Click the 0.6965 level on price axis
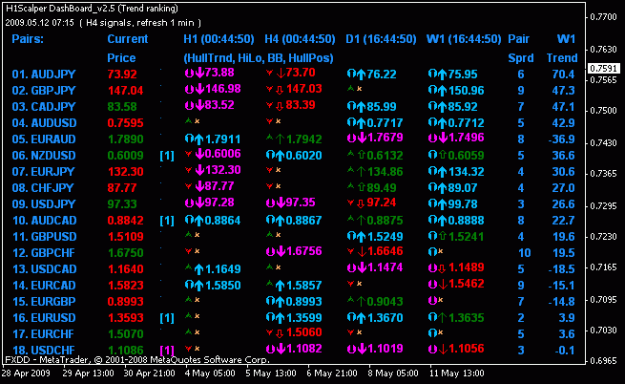The height and width of the screenshot is (384, 625). pos(603,361)
